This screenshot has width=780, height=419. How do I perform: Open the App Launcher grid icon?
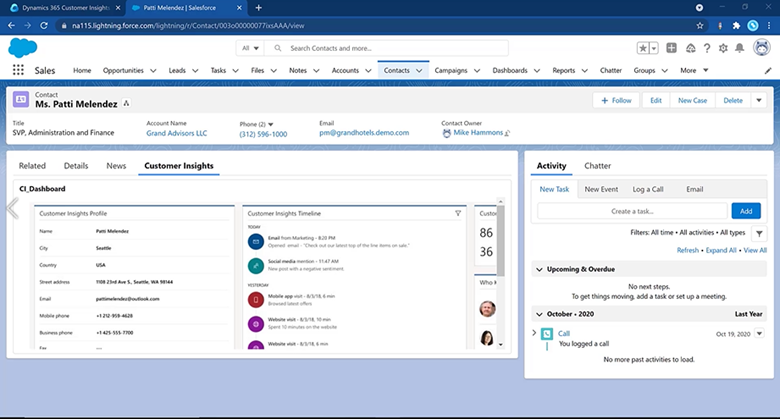pos(18,70)
